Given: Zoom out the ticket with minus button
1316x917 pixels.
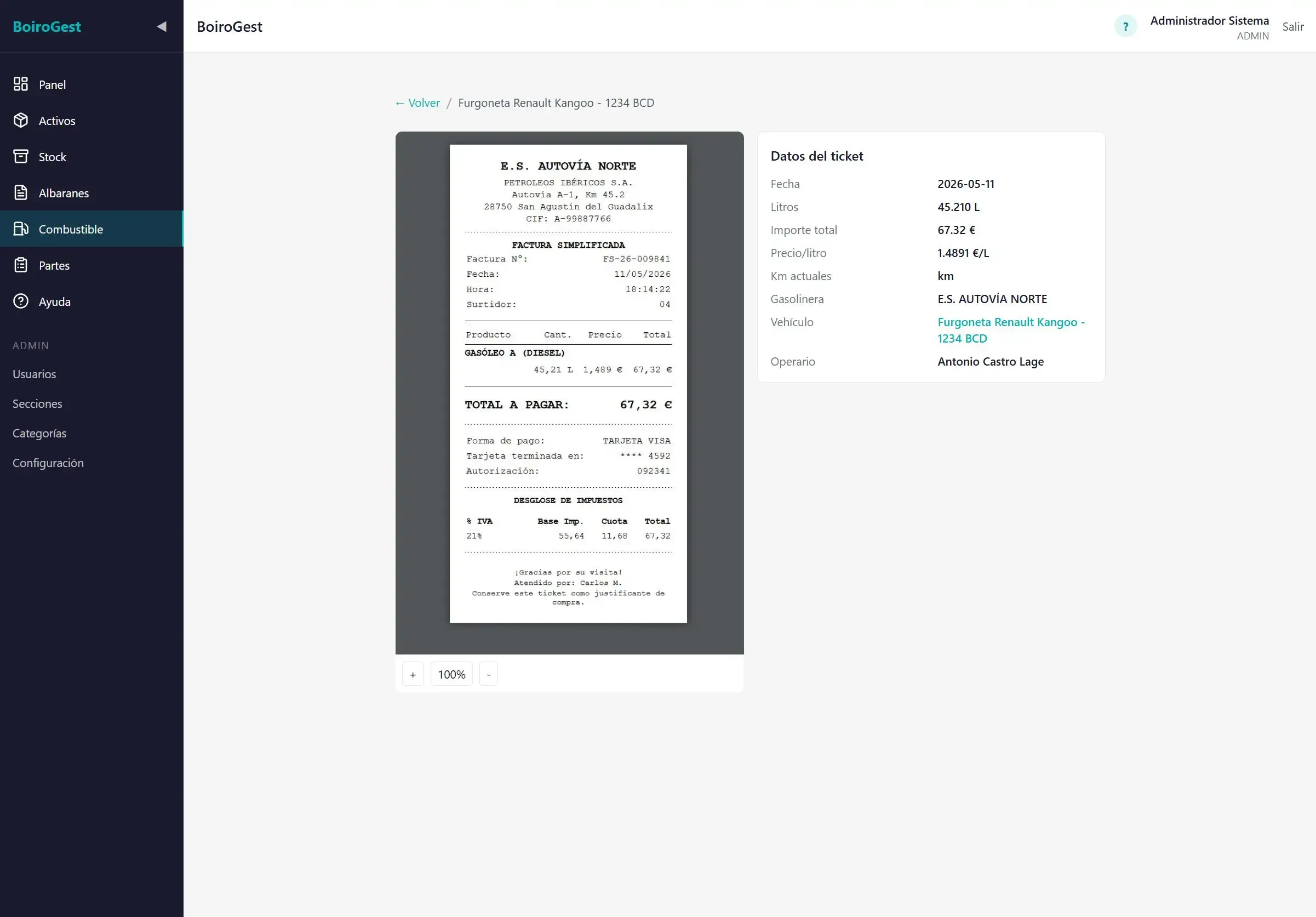Looking at the screenshot, I should pos(488,674).
